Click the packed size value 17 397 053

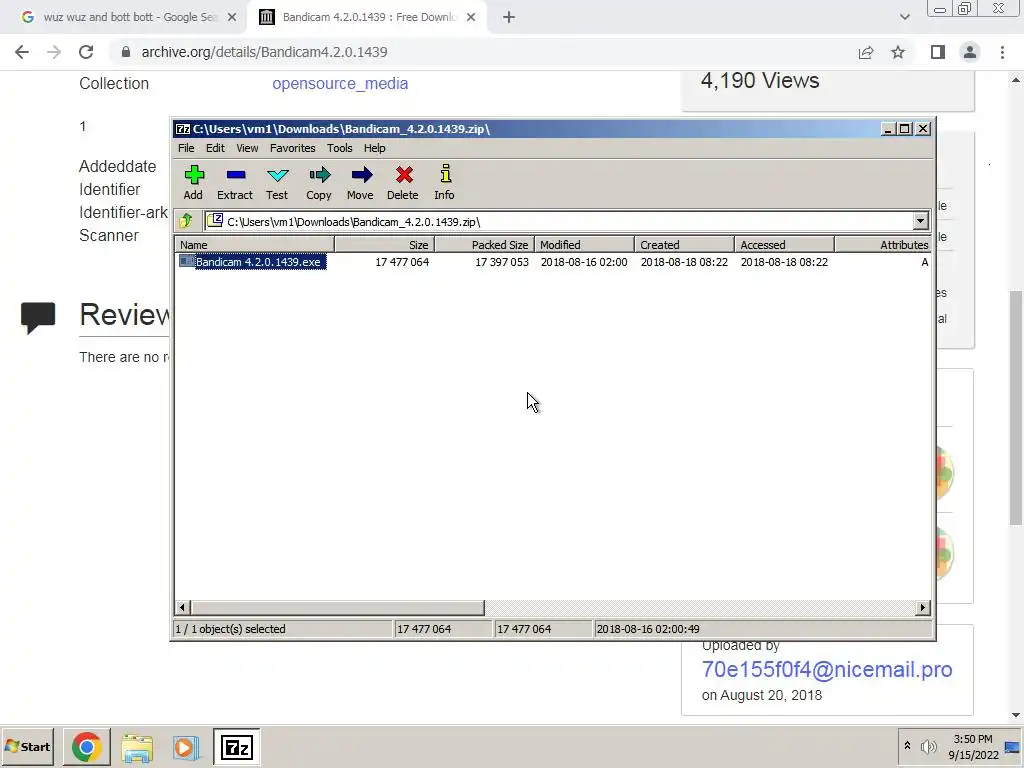502,262
